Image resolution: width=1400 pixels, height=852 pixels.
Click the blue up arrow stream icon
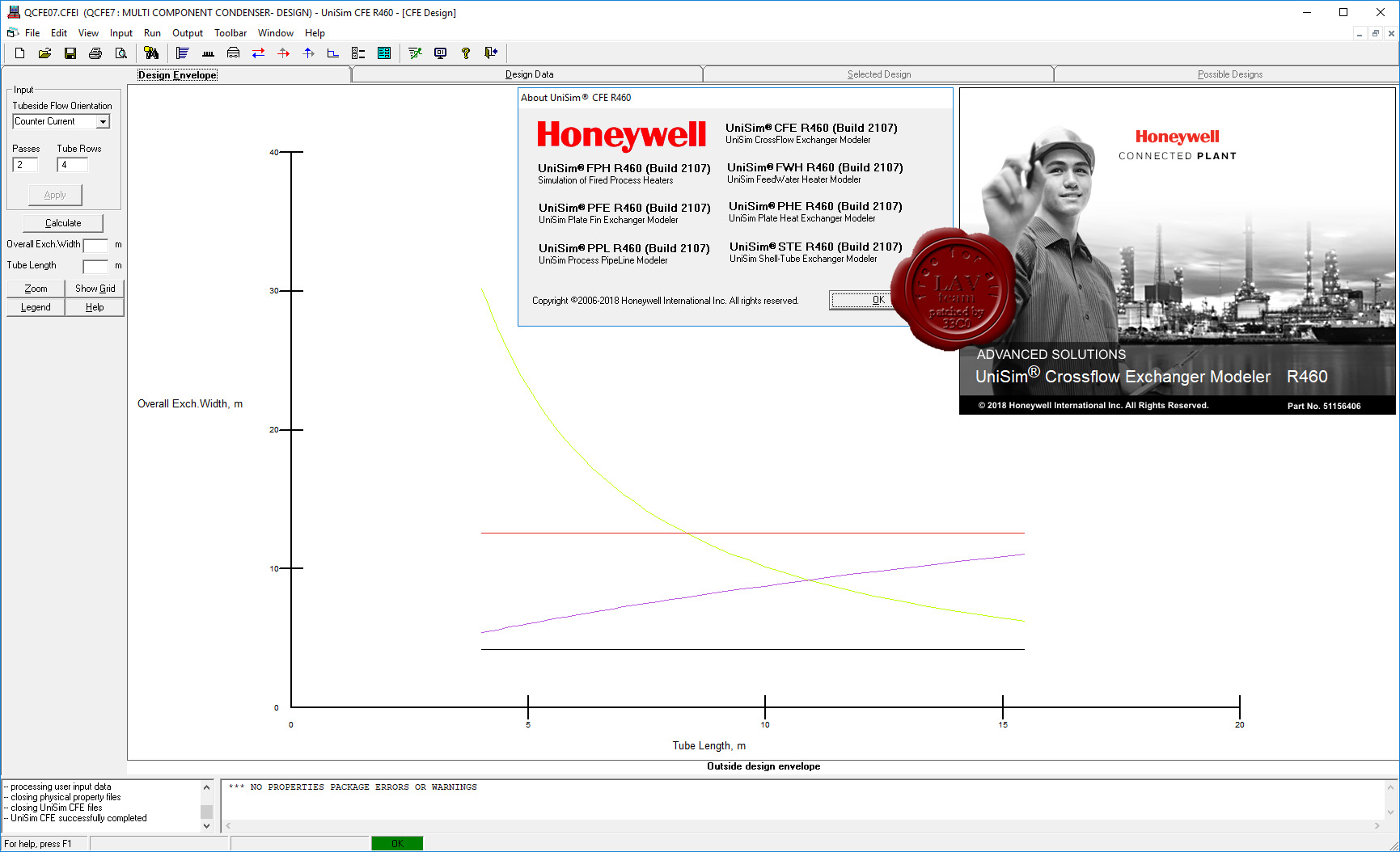pyautogui.click(x=308, y=53)
